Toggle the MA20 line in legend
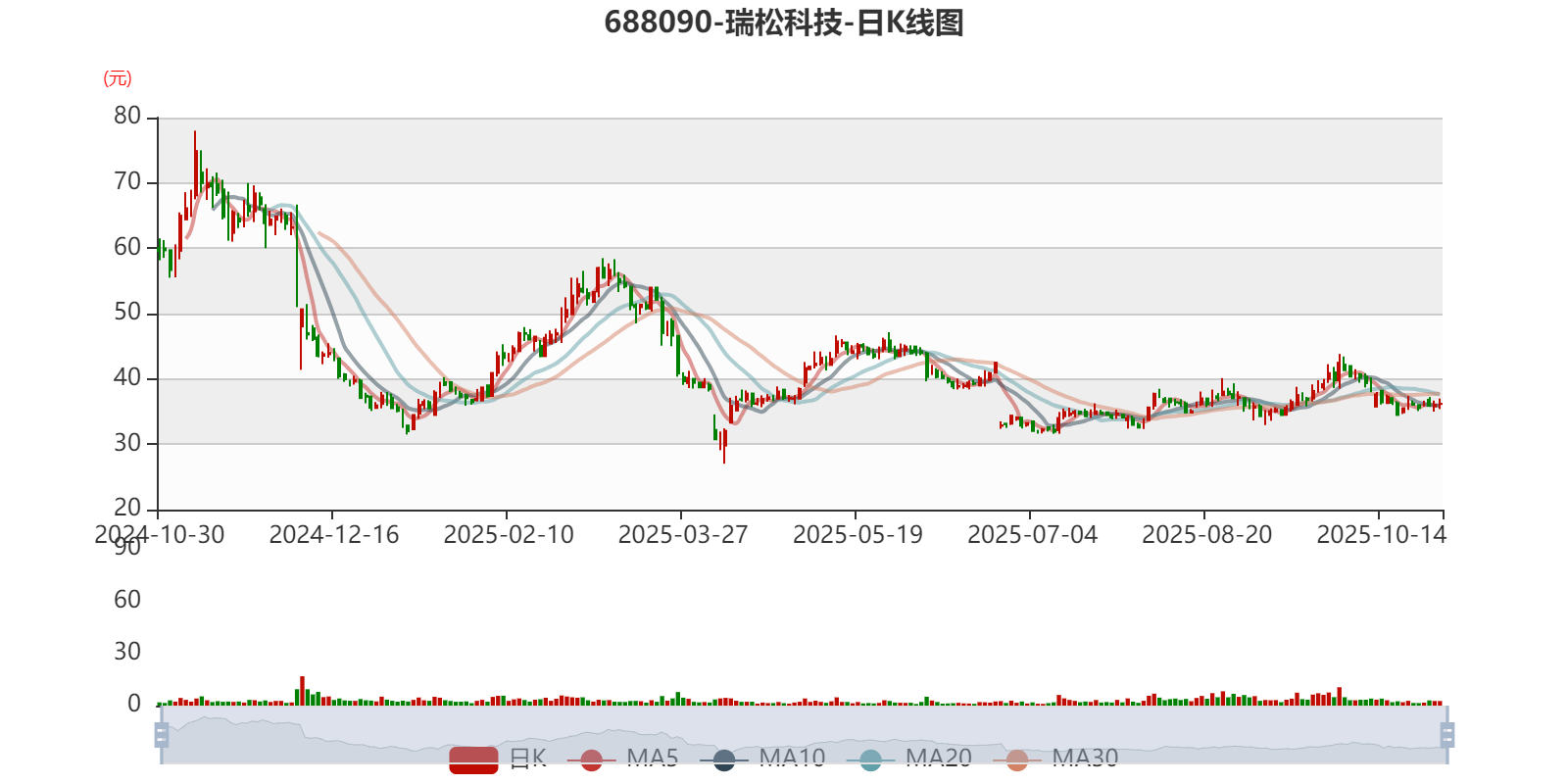The width and height of the screenshot is (1568, 784). pos(908,759)
